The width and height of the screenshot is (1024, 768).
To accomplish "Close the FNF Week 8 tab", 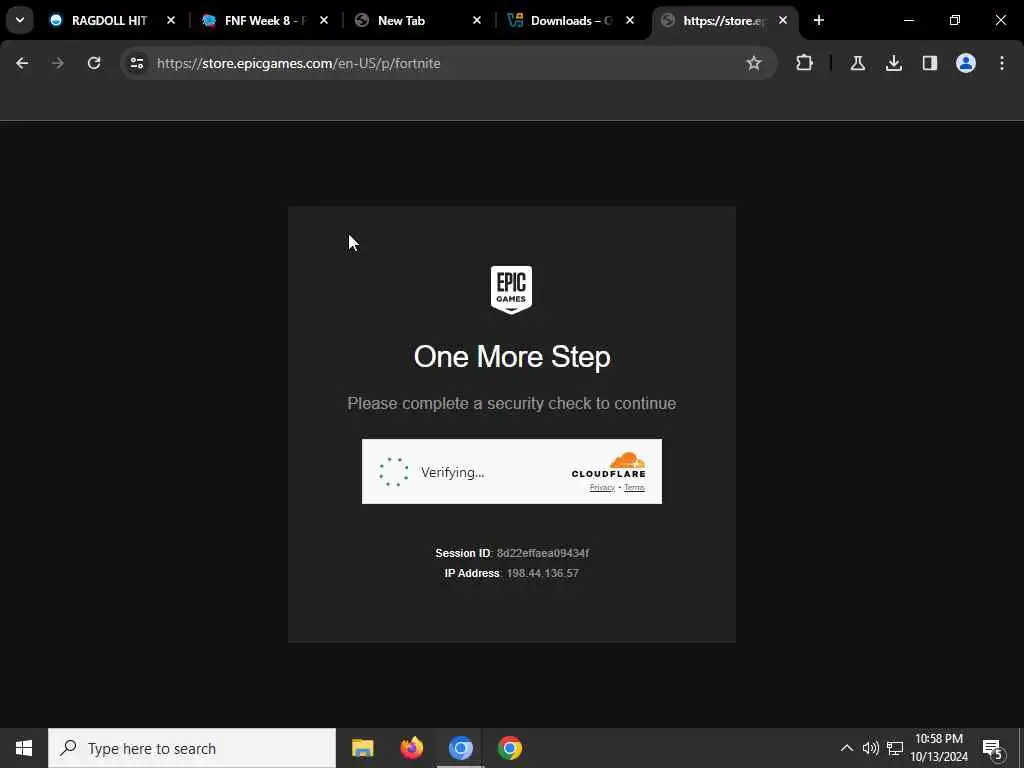I will [324, 20].
